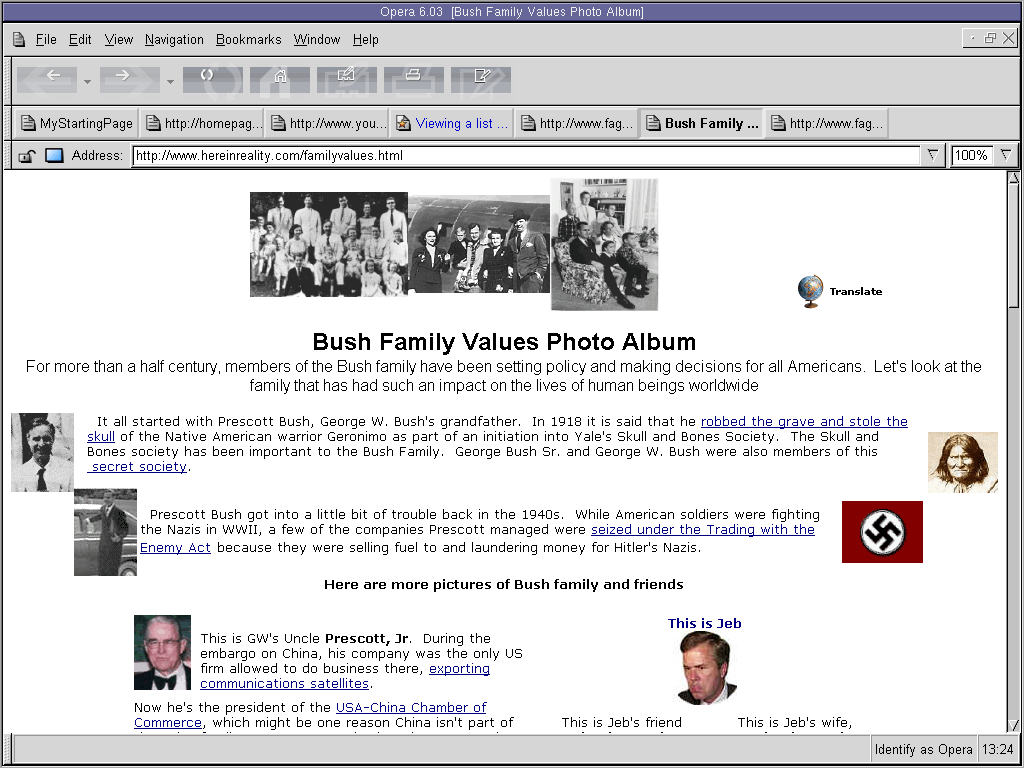The height and width of the screenshot is (768, 1024).
Task: Open the zoom percentage dropdown
Action: pos(1006,155)
